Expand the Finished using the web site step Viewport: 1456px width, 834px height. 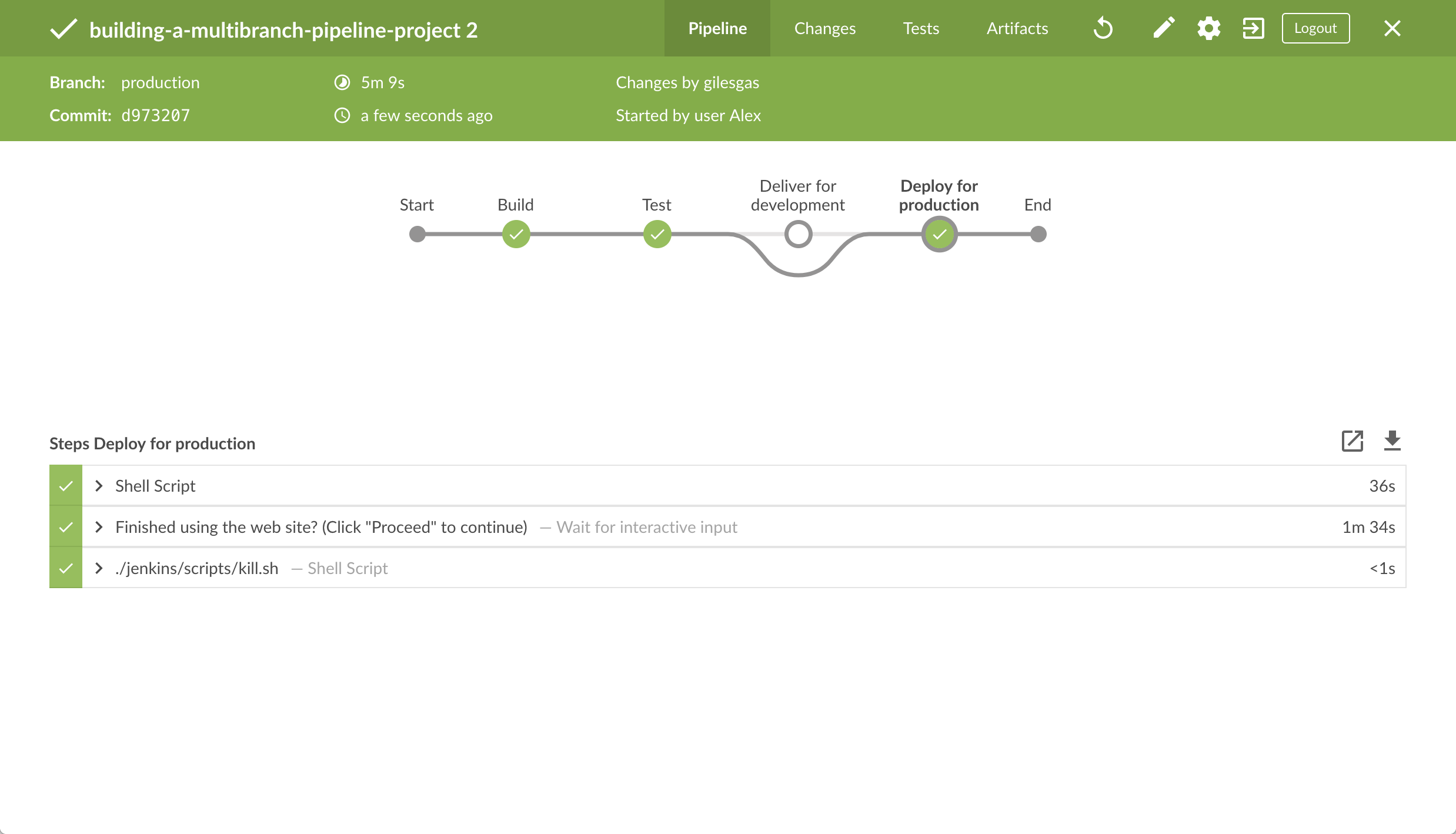pos(99,526)
